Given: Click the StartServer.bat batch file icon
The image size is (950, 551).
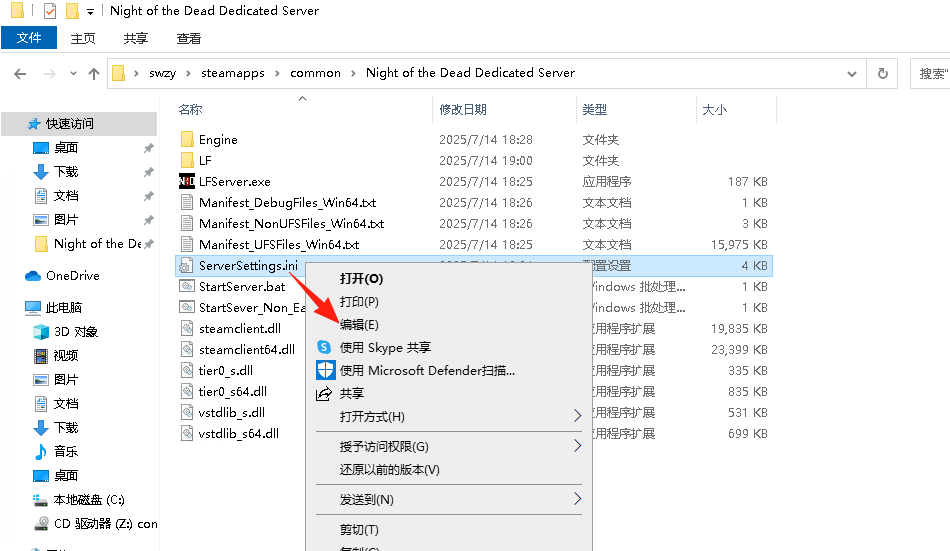Looking at the screenshot, I should pyautogui.click(x=187, y=287).
